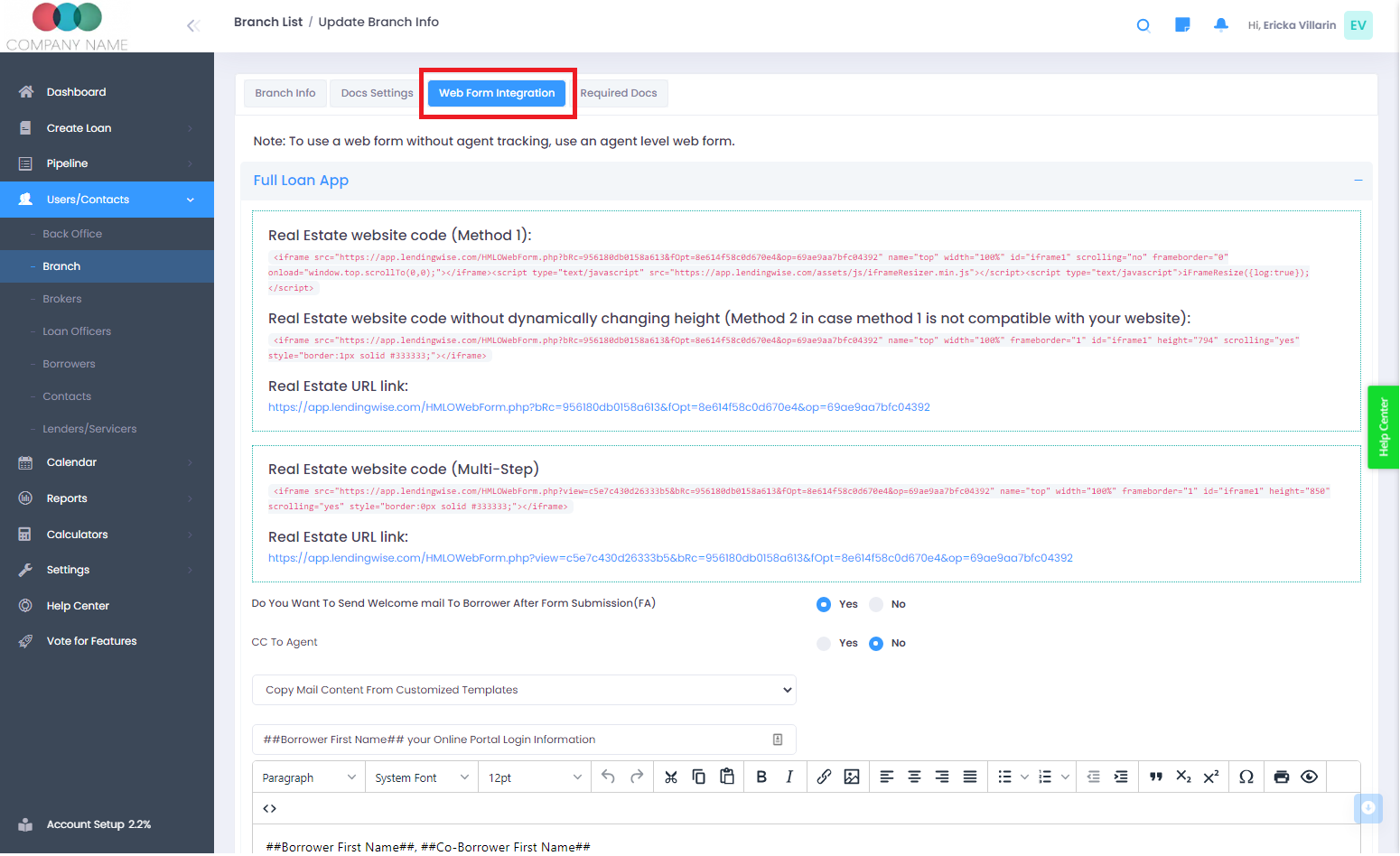Viewport: 1400px width, 856px height.
Task: Open the 12pt font size dropdown
Action: pyautogui.click(x=535, y=777)
